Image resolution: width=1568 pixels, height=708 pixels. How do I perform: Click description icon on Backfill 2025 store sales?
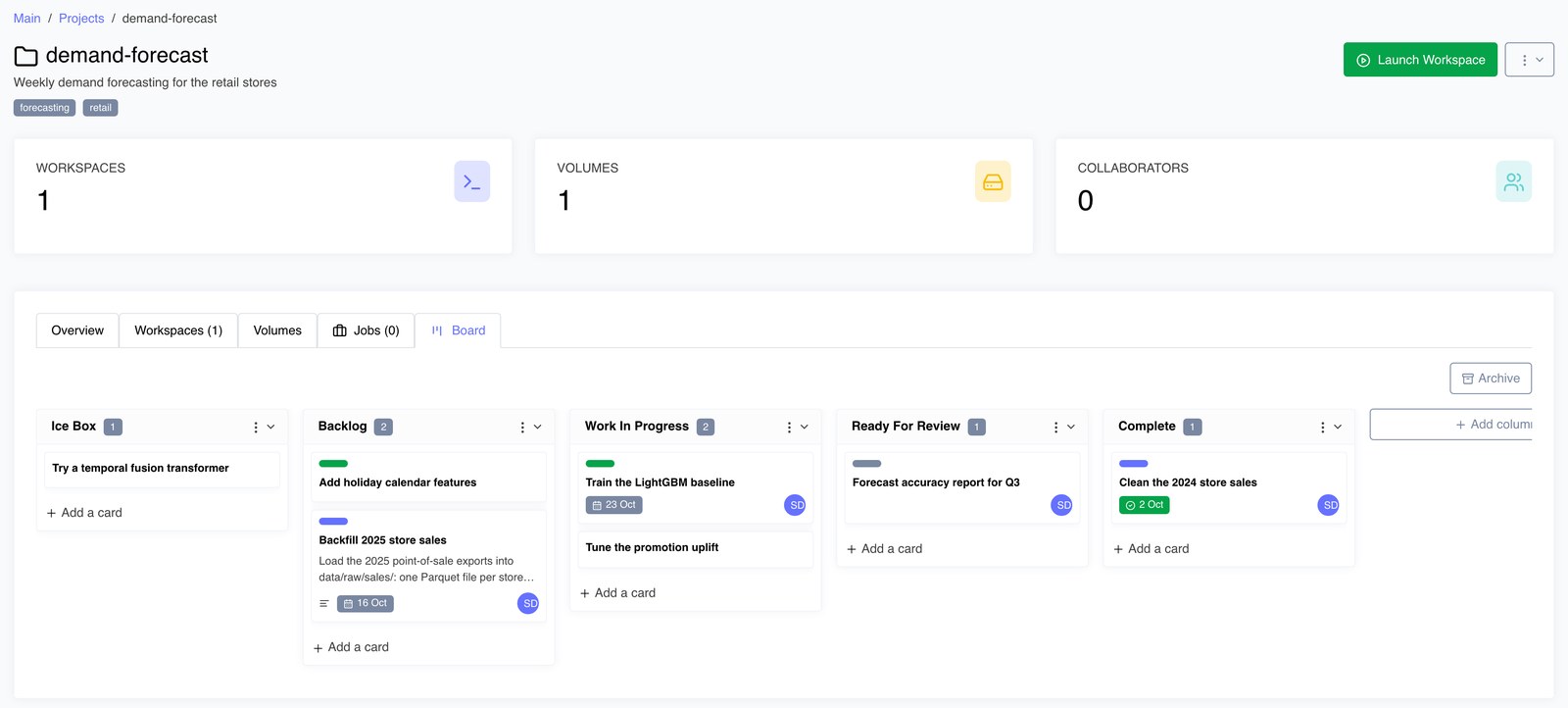[324, 603]
